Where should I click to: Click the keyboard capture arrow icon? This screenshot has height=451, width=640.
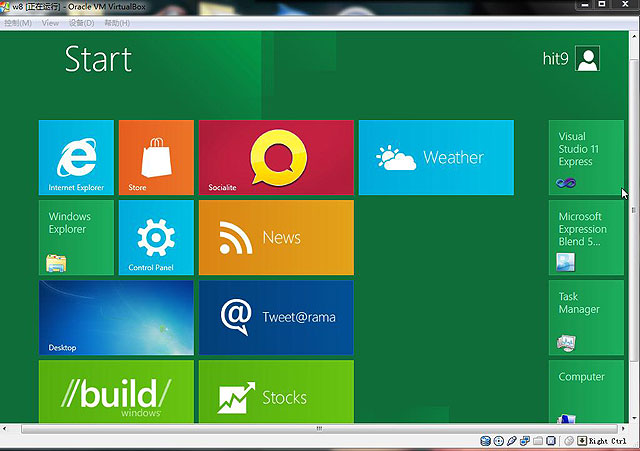click(582, 441)
